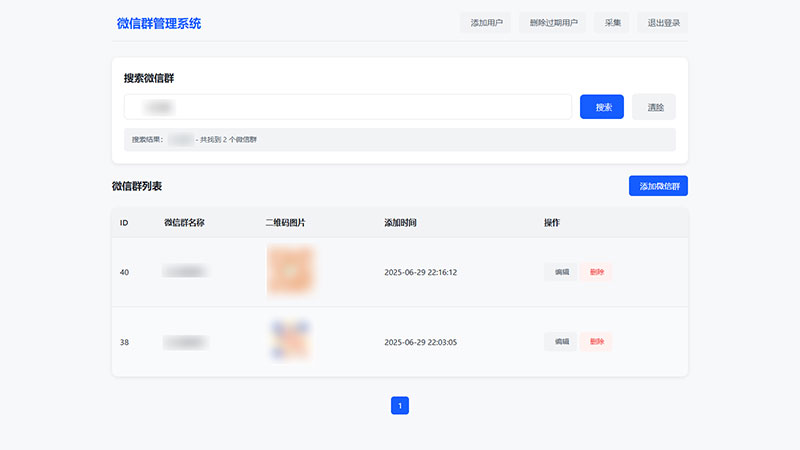800x450 pixels.
Task: Select 删除过期用户 in the top navigation
Action: point(553,23)
